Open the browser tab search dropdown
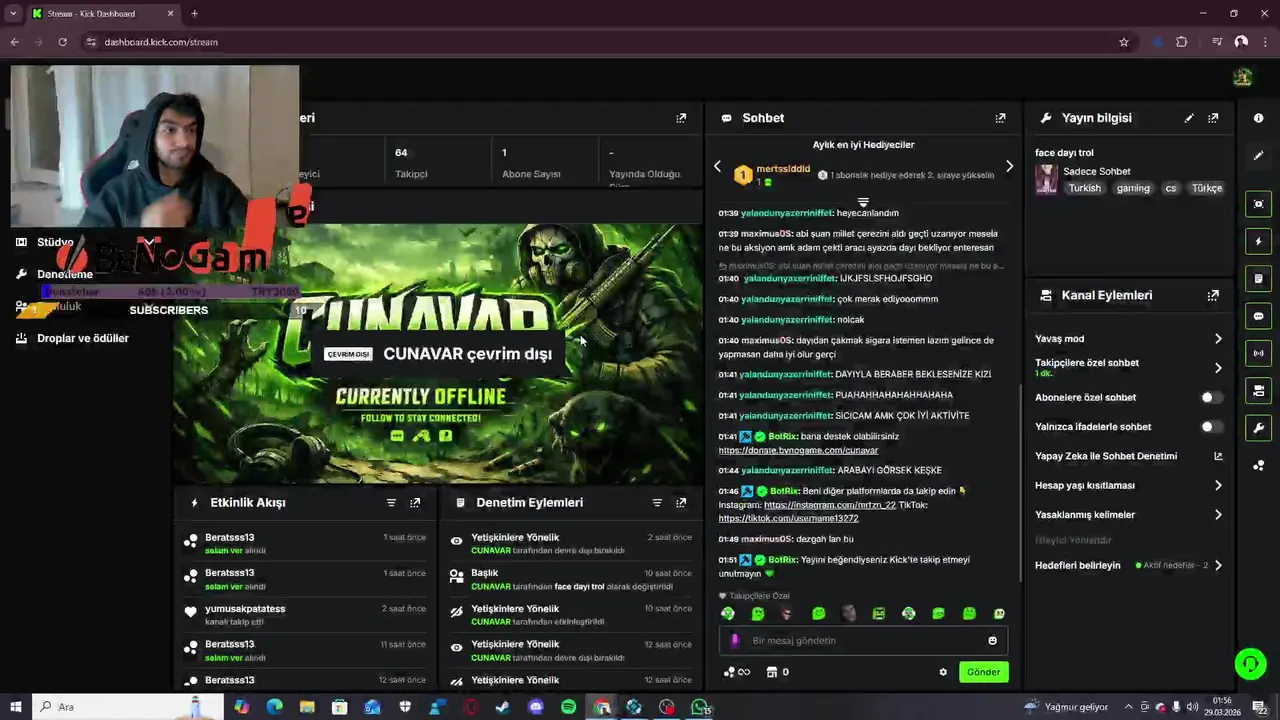The width and height of the screenshot is (1280, 720). coord(13,14)
